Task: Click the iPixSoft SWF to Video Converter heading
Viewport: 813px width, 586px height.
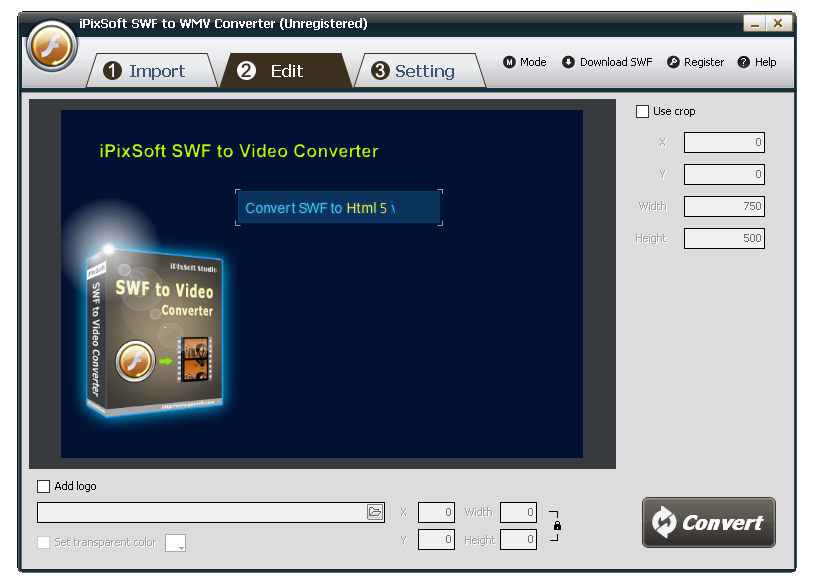Action: point(239,151)
